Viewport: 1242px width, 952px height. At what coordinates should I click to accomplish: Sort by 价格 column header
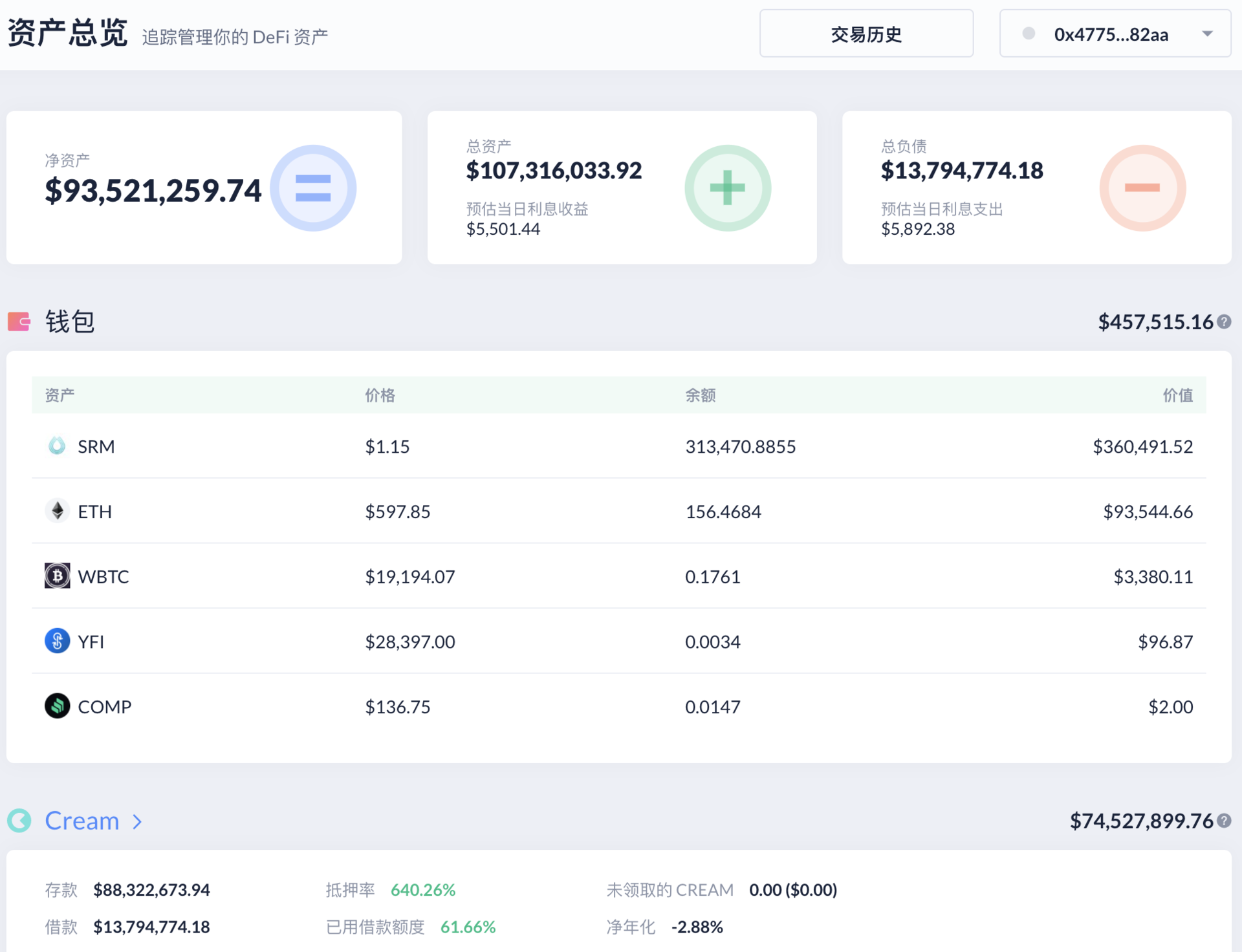coord(380,395)
